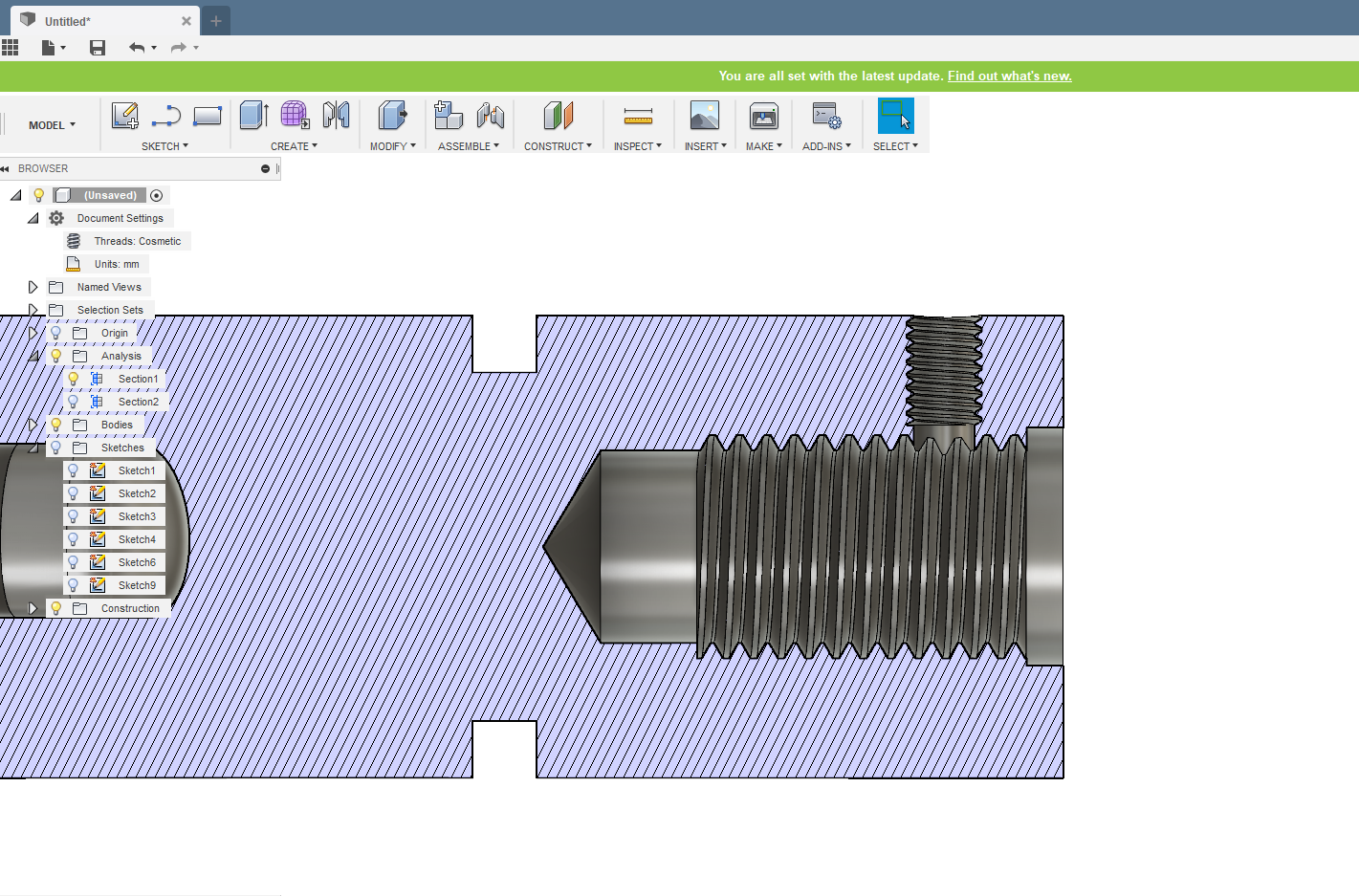Click the New Component assemble icon
The width and height of the screenshot is (1359, 896).
(x=447, y=115)
